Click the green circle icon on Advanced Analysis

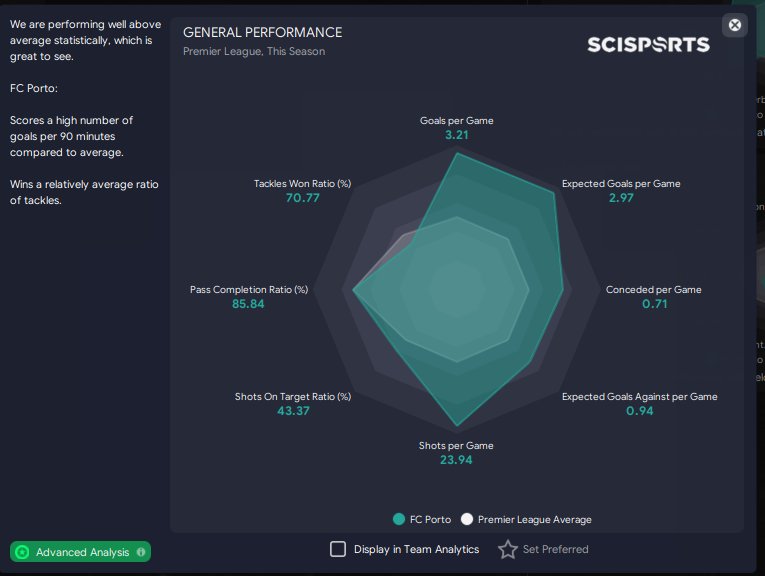(22, 552)
